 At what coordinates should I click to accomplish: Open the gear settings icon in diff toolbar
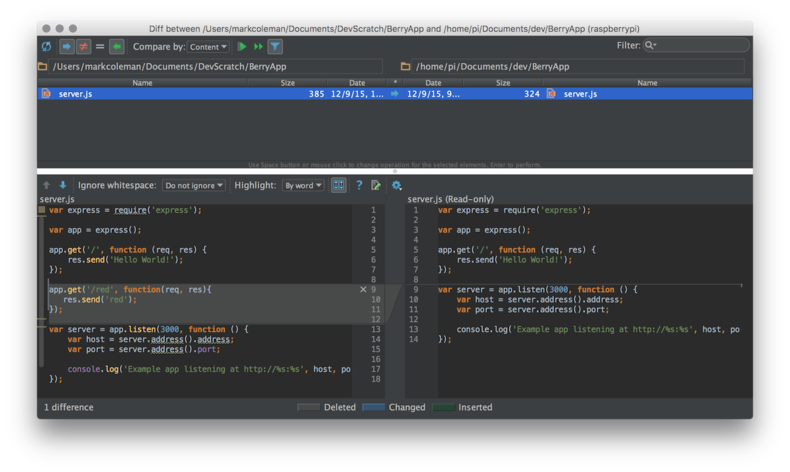click(x=397, y=185)
